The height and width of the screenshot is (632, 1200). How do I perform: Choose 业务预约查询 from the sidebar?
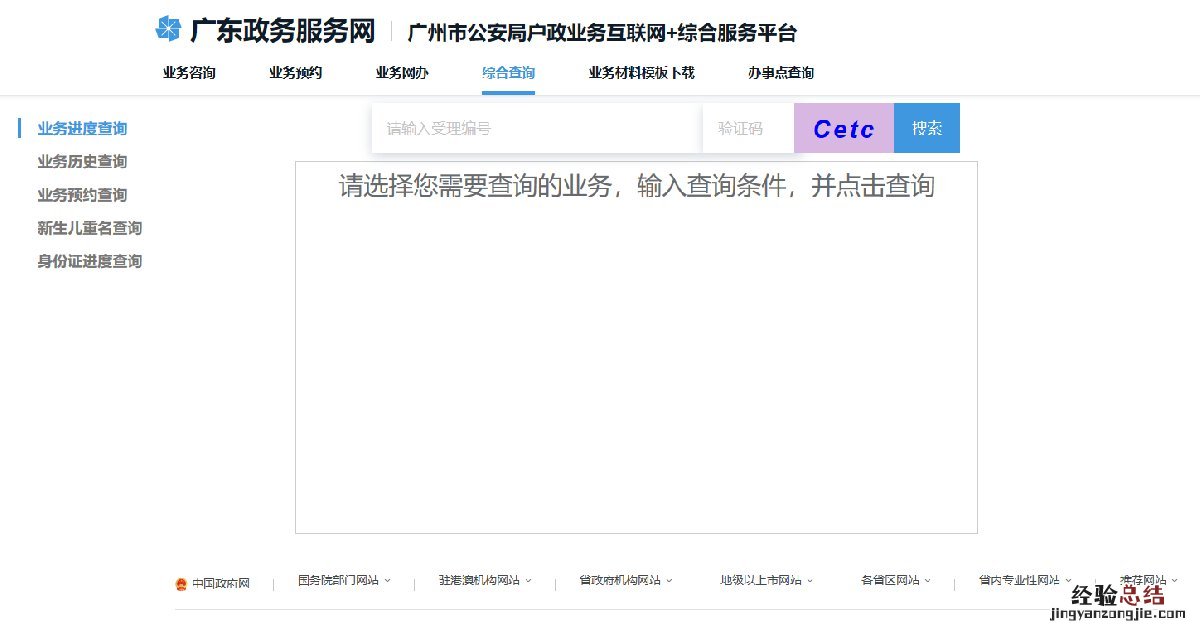(x=82, y=195)
